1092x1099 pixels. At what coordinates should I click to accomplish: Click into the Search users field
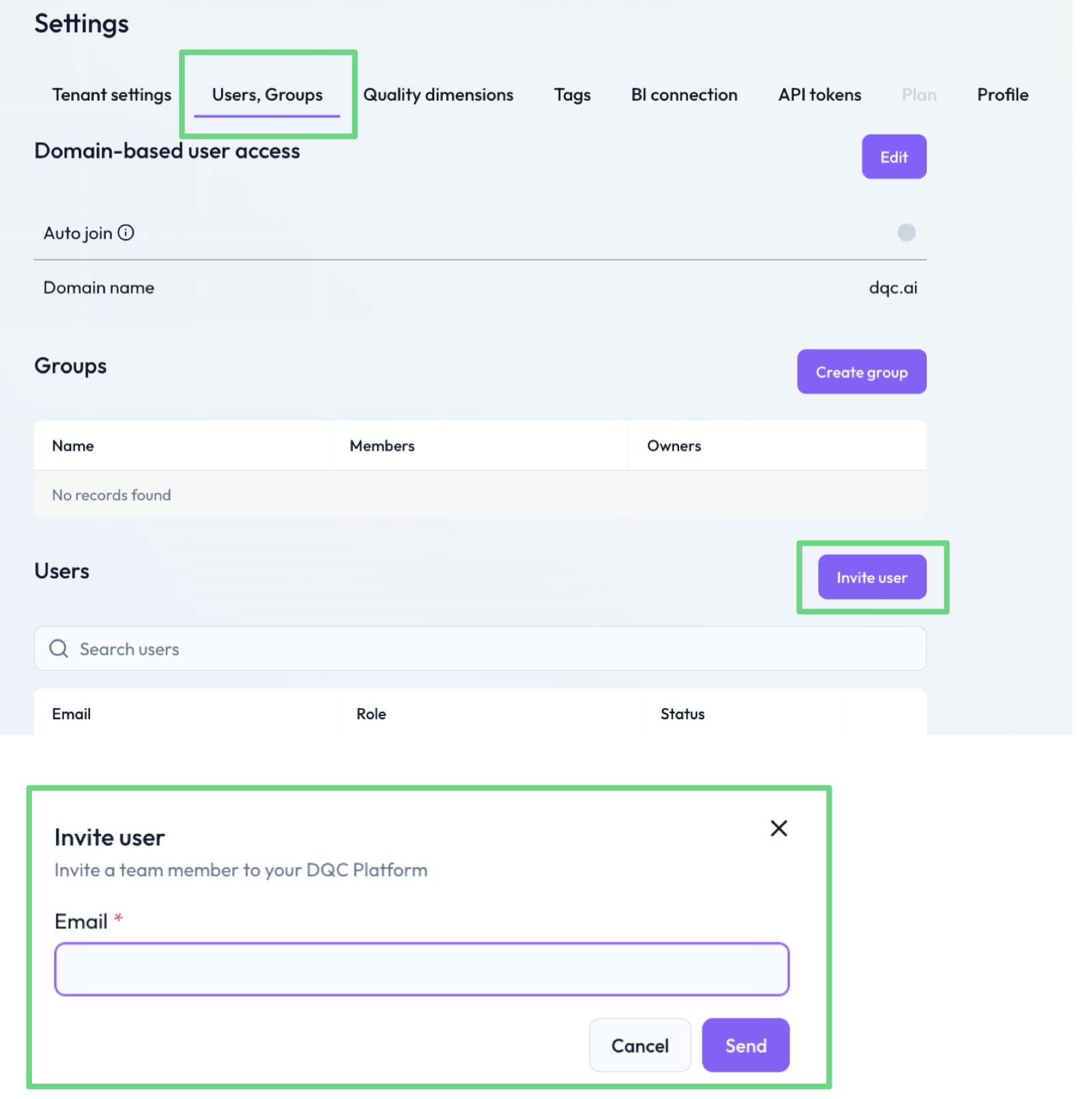point(479,649)
